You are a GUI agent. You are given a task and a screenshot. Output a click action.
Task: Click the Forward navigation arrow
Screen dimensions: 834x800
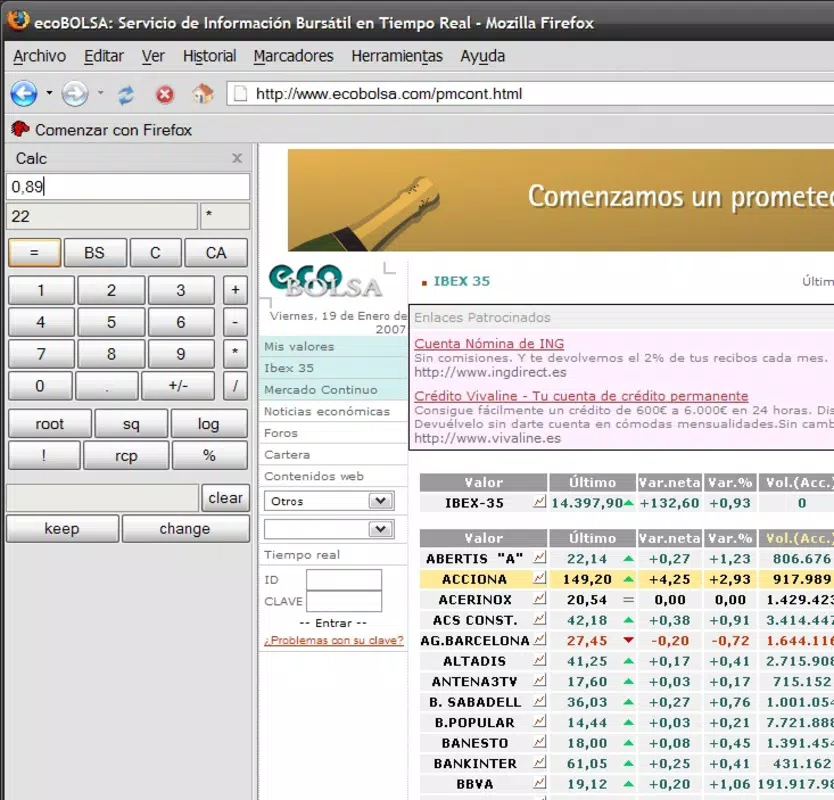click(74, 94)
